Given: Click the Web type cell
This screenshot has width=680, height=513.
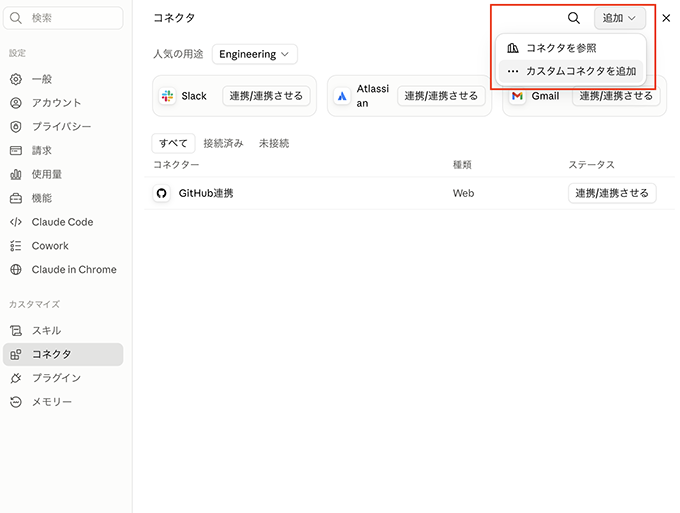Looking at the screenshot, I should tap(463, 193).
